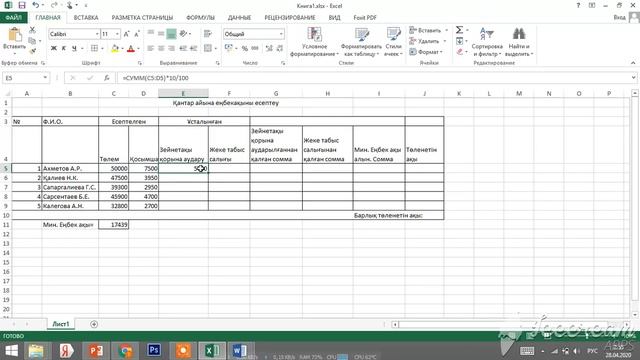640x360 pixels.
Task: Open the Calibri font name dropdown
Action: pos(97,34)
